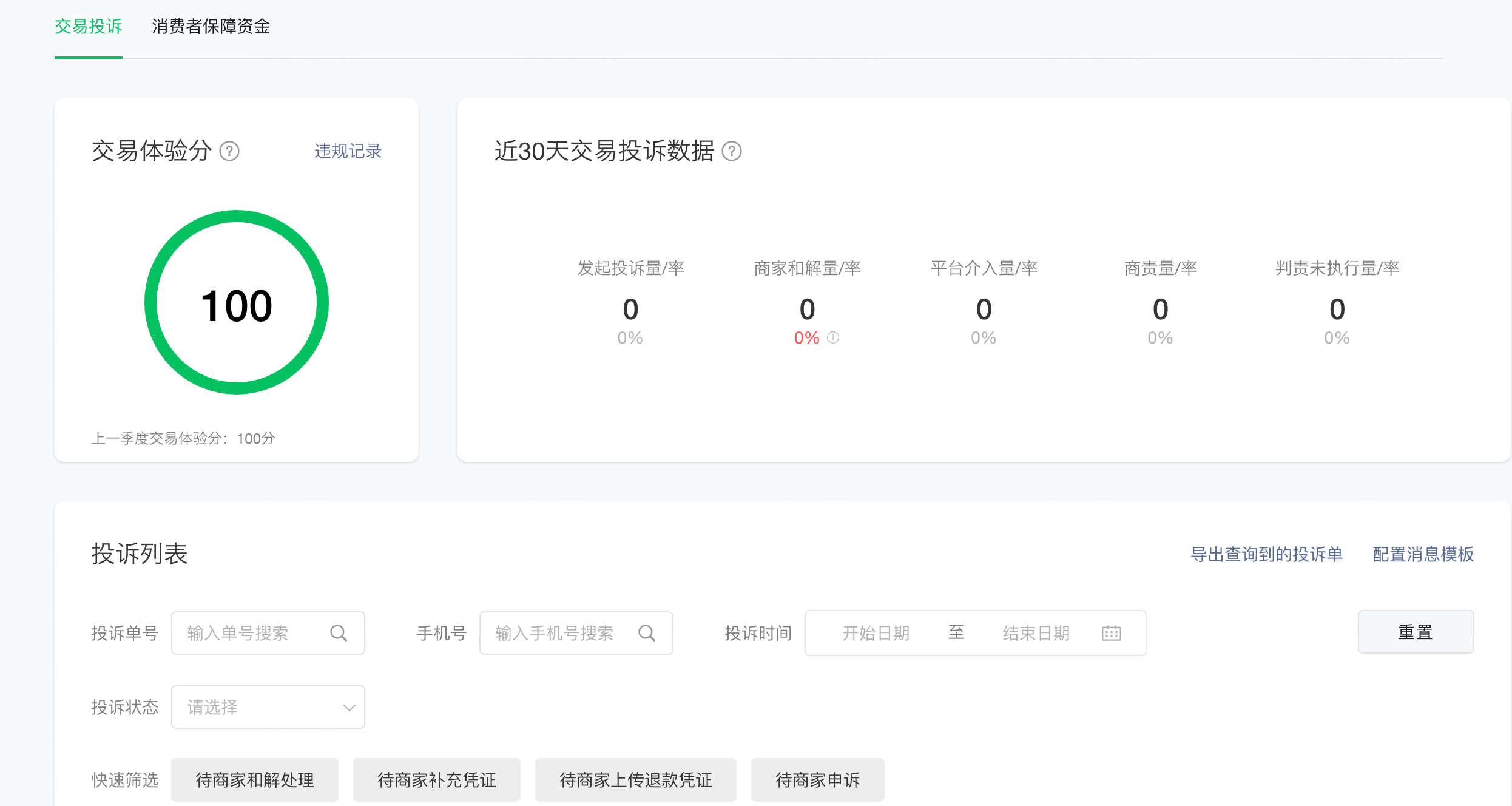Click search icon in 手机号 field

point(647,633)
